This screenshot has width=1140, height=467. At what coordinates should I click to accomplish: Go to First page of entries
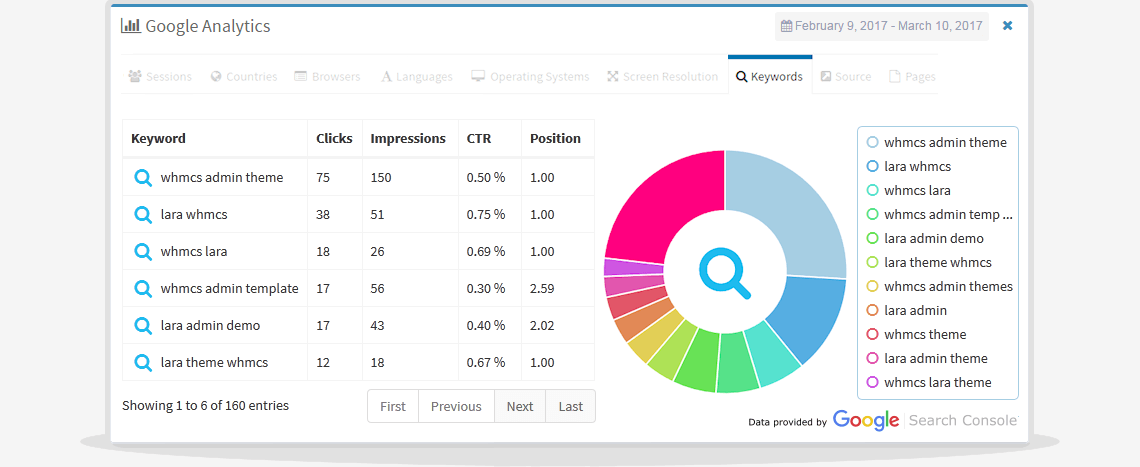393,407
